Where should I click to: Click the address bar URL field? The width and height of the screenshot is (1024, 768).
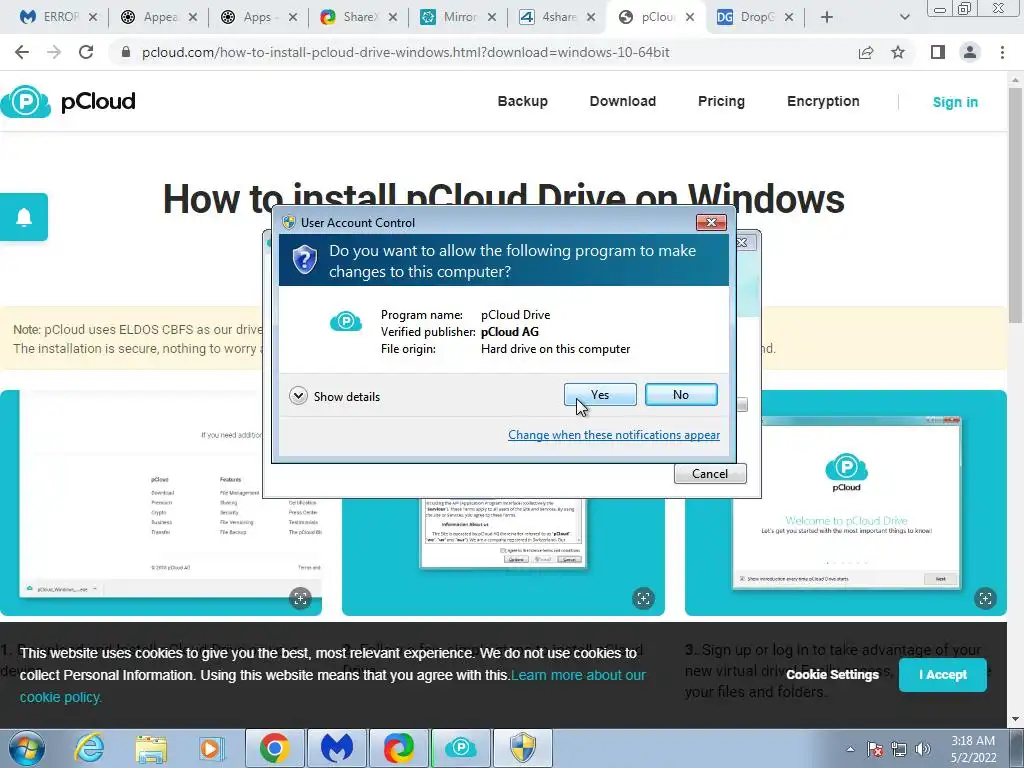(x=405, y=52)
